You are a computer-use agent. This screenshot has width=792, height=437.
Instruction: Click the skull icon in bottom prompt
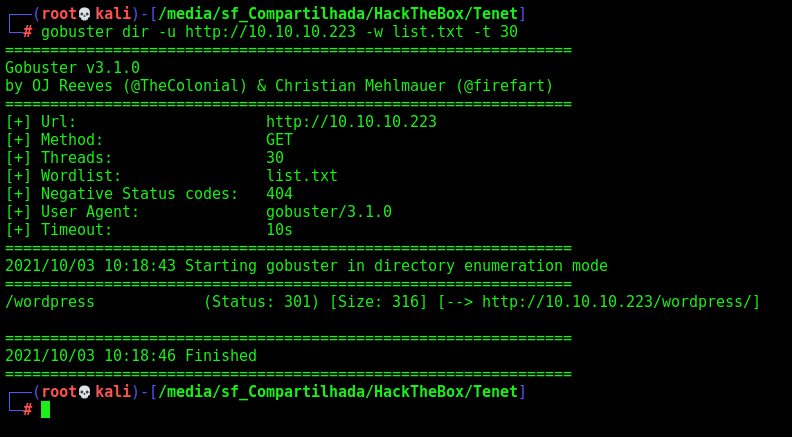[85, 392]
